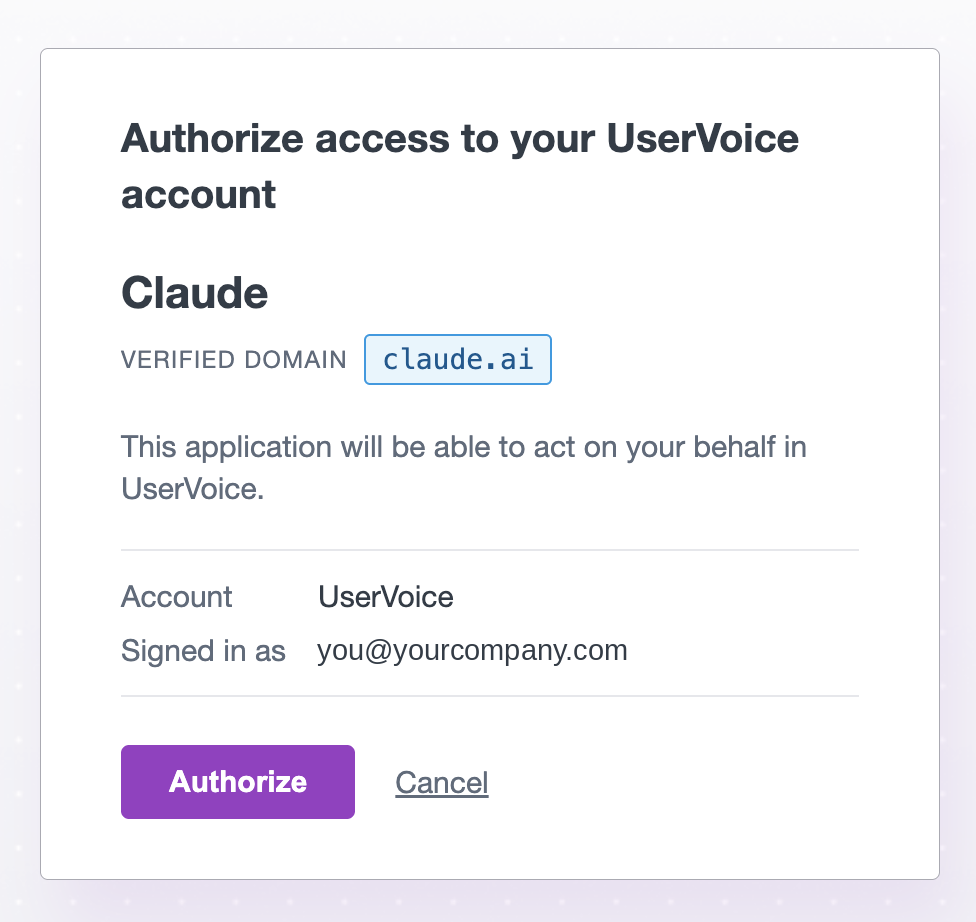Click the 'Signed in as' label
Viewport: 976px width, 922px height.
pyautogui.click(x=203, y=651)
